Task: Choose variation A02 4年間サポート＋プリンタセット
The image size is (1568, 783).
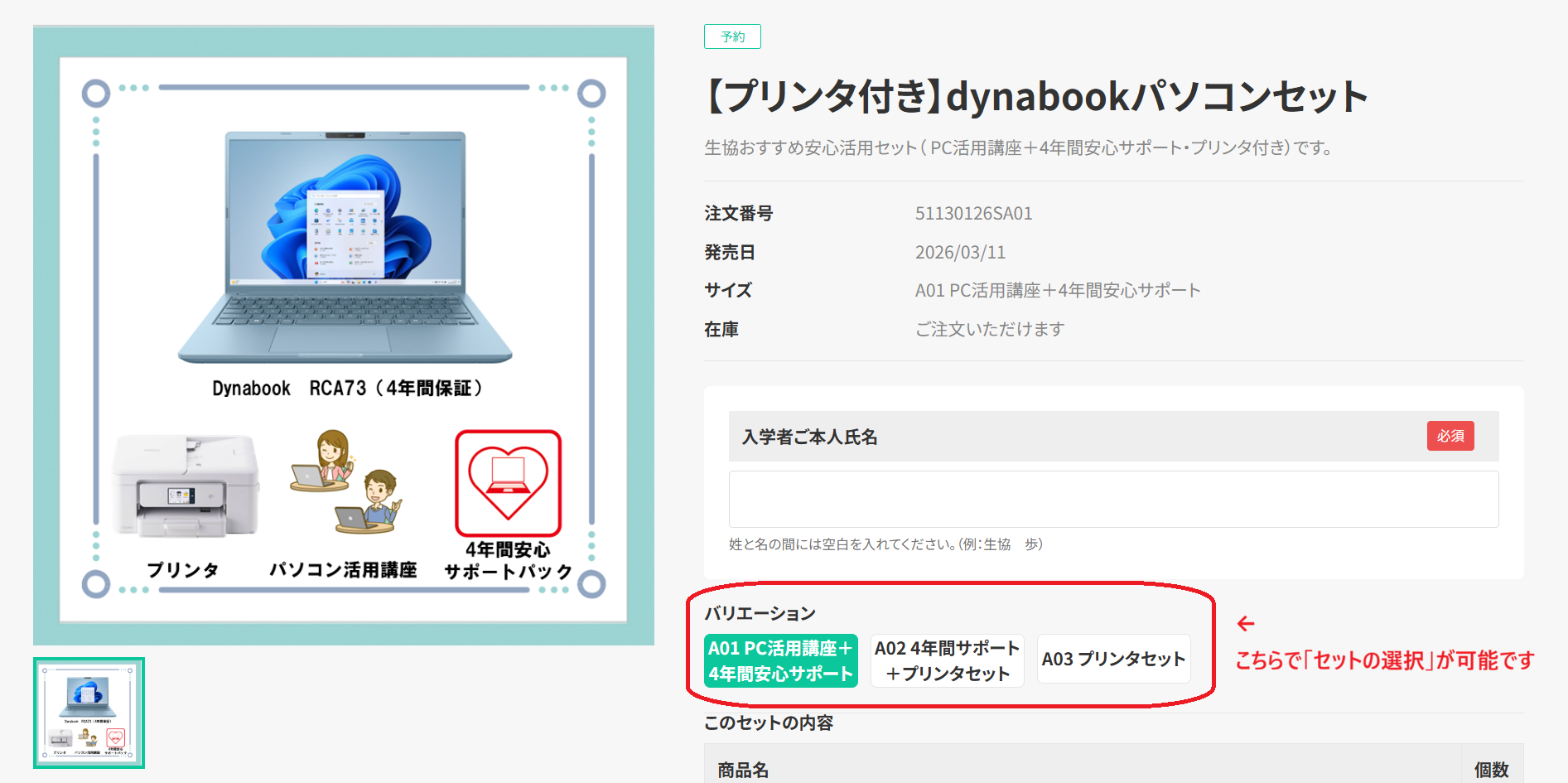Action: point(947,660)
